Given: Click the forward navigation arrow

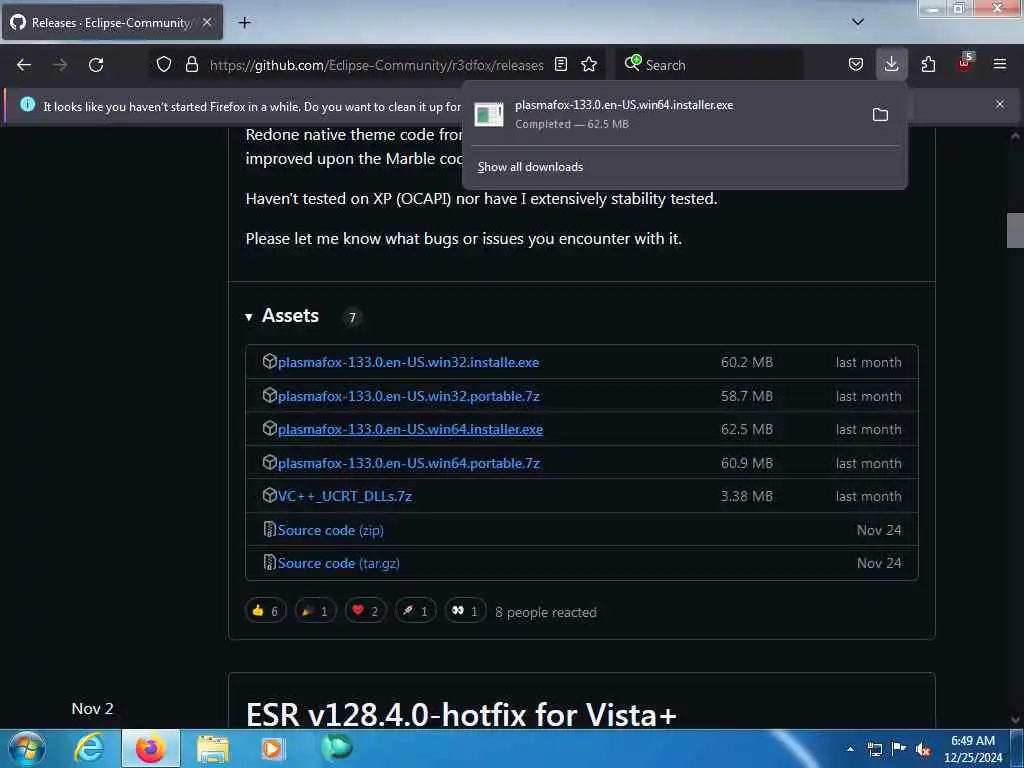Looking at the screenshot, I should [60, 65].
